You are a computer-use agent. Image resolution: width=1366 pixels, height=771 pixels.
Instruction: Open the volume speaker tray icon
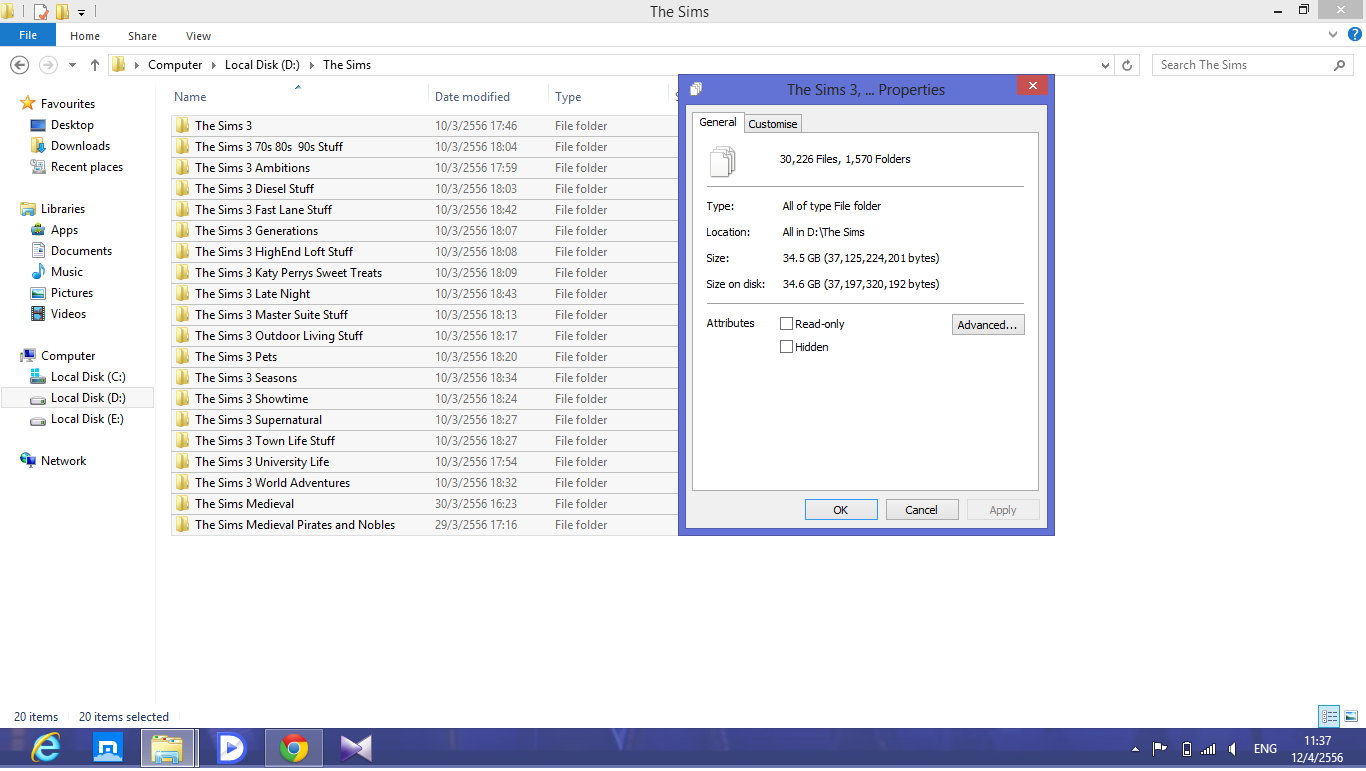click(x=1233, y=749)
